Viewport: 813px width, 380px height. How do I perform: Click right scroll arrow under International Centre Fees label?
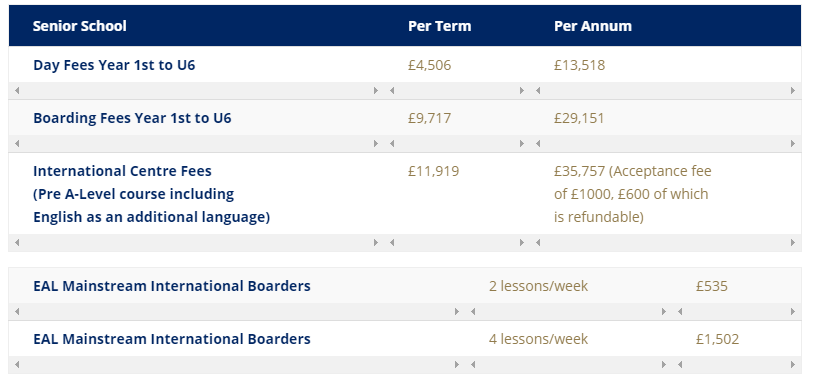click(376, 242)
